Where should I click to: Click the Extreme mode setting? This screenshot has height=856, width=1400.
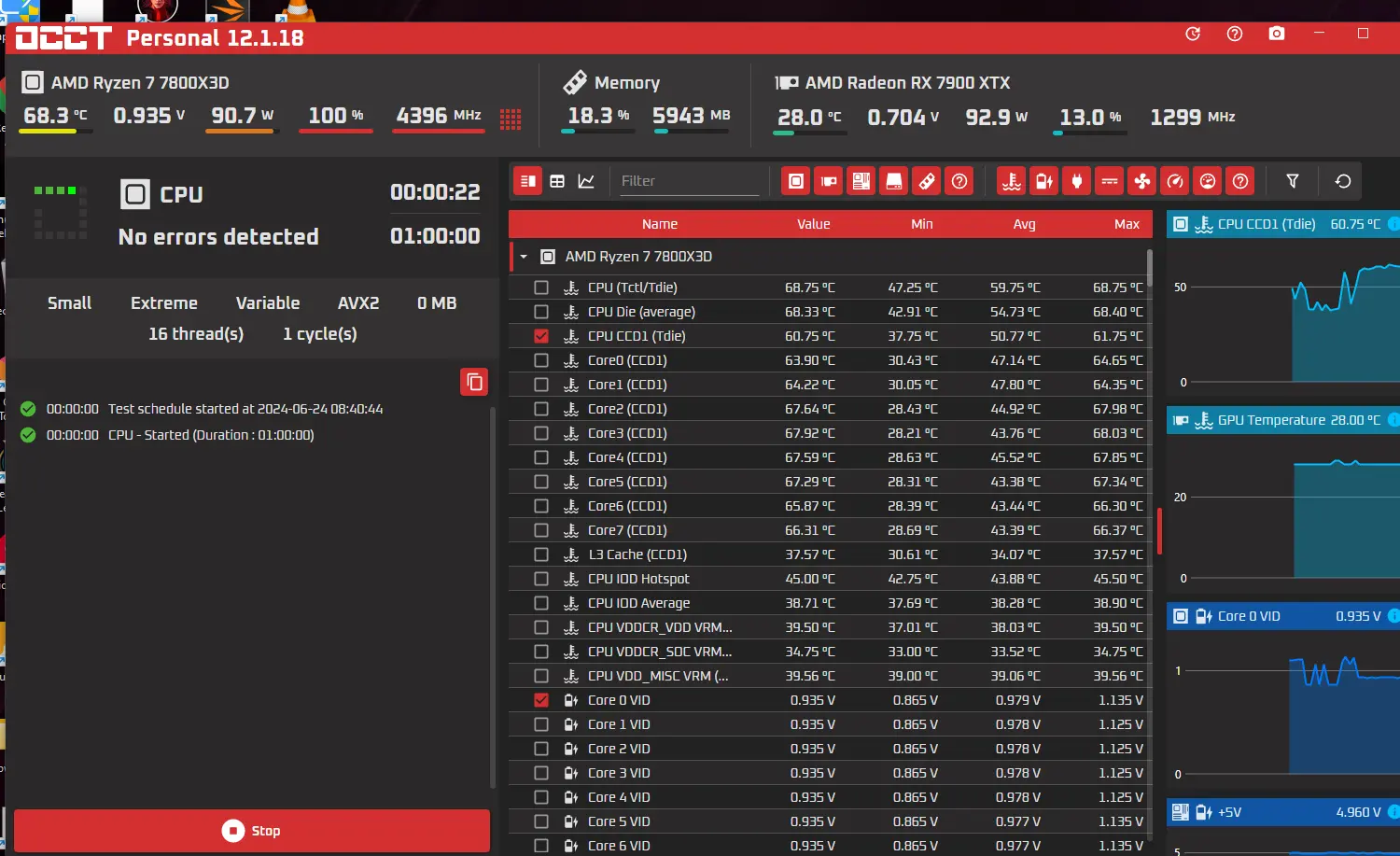pyautogui.click(x=164, y=303)
